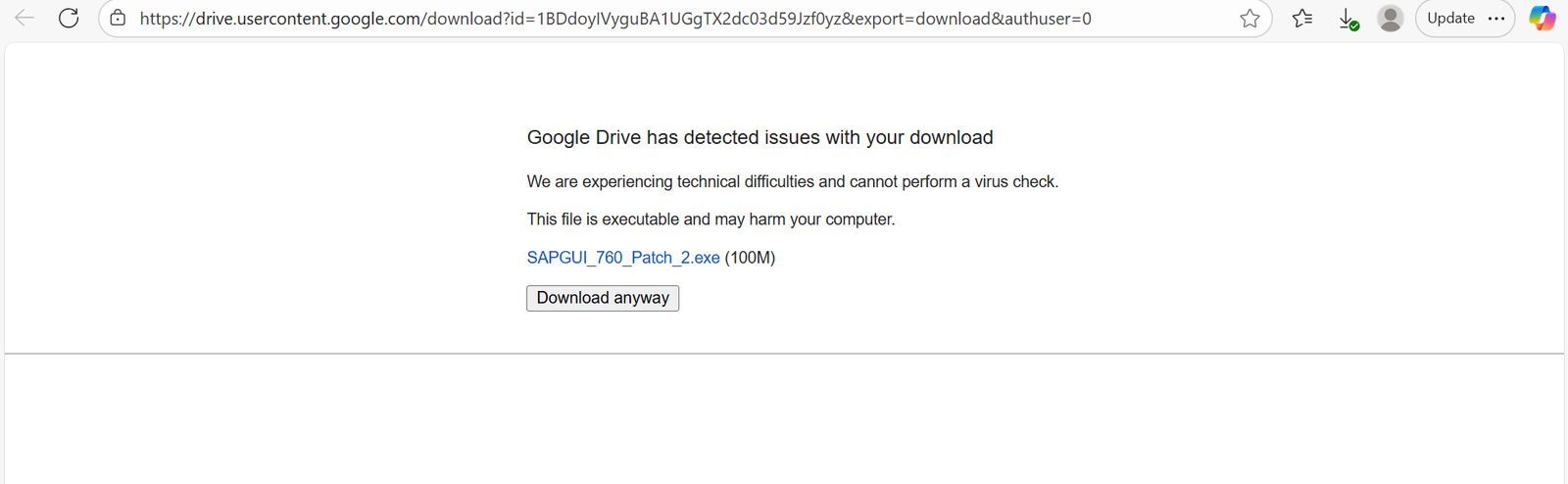Show the Downloads panel icon

(1348, 19)
